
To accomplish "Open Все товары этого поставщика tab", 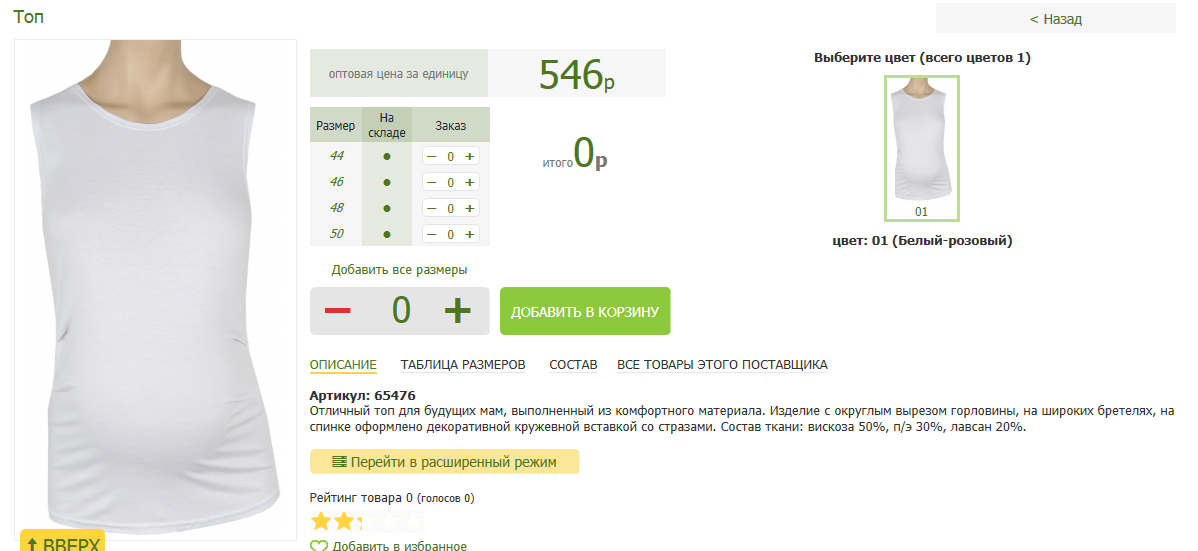I will [722, 365].
